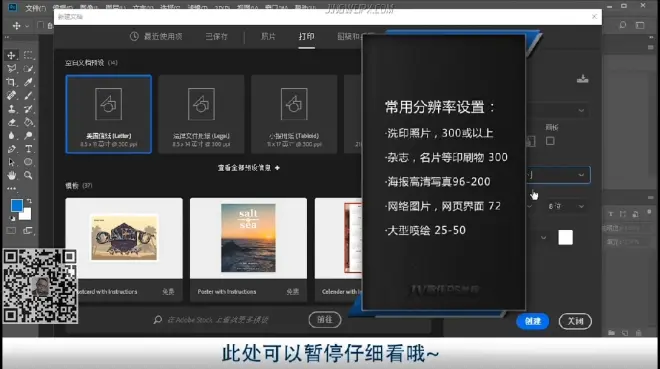Image resolution: width=660 pixels, height=369 pixels.
Task: Select the Healing Brush tool
Action: (11, 96)
